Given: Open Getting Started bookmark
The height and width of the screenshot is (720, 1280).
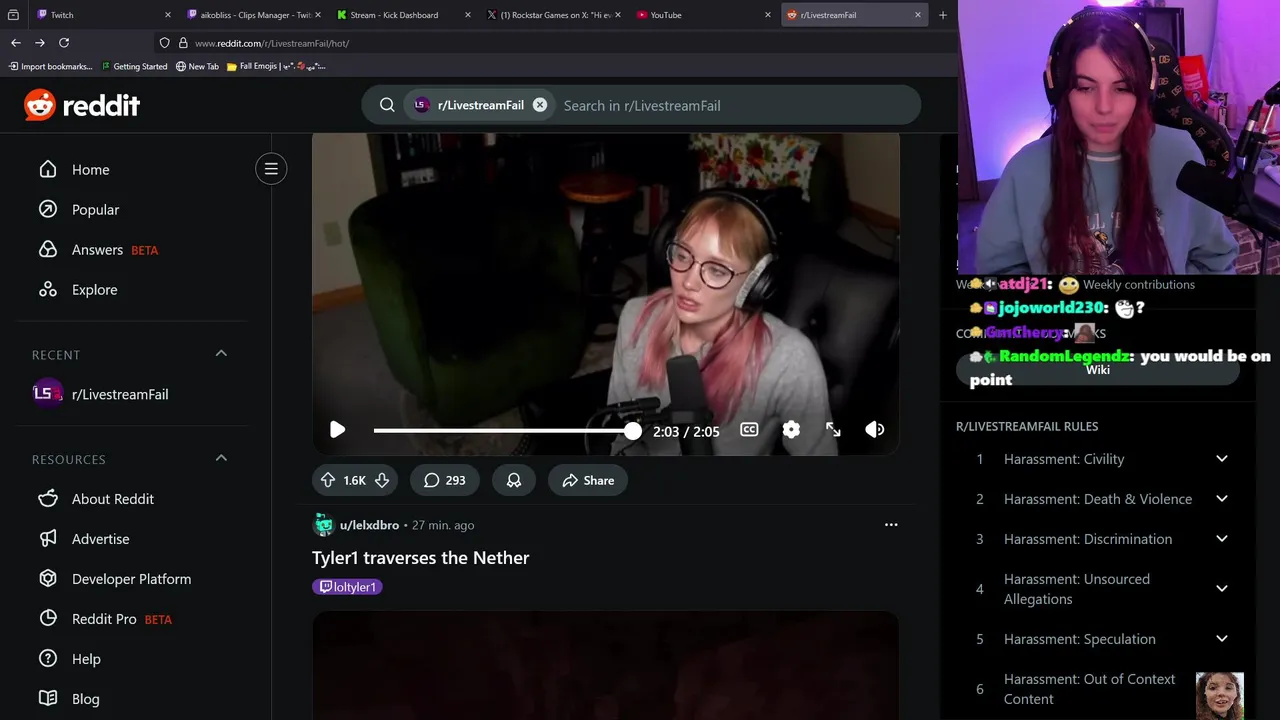Looking at the screenshot, I should [x=135, y=67].
